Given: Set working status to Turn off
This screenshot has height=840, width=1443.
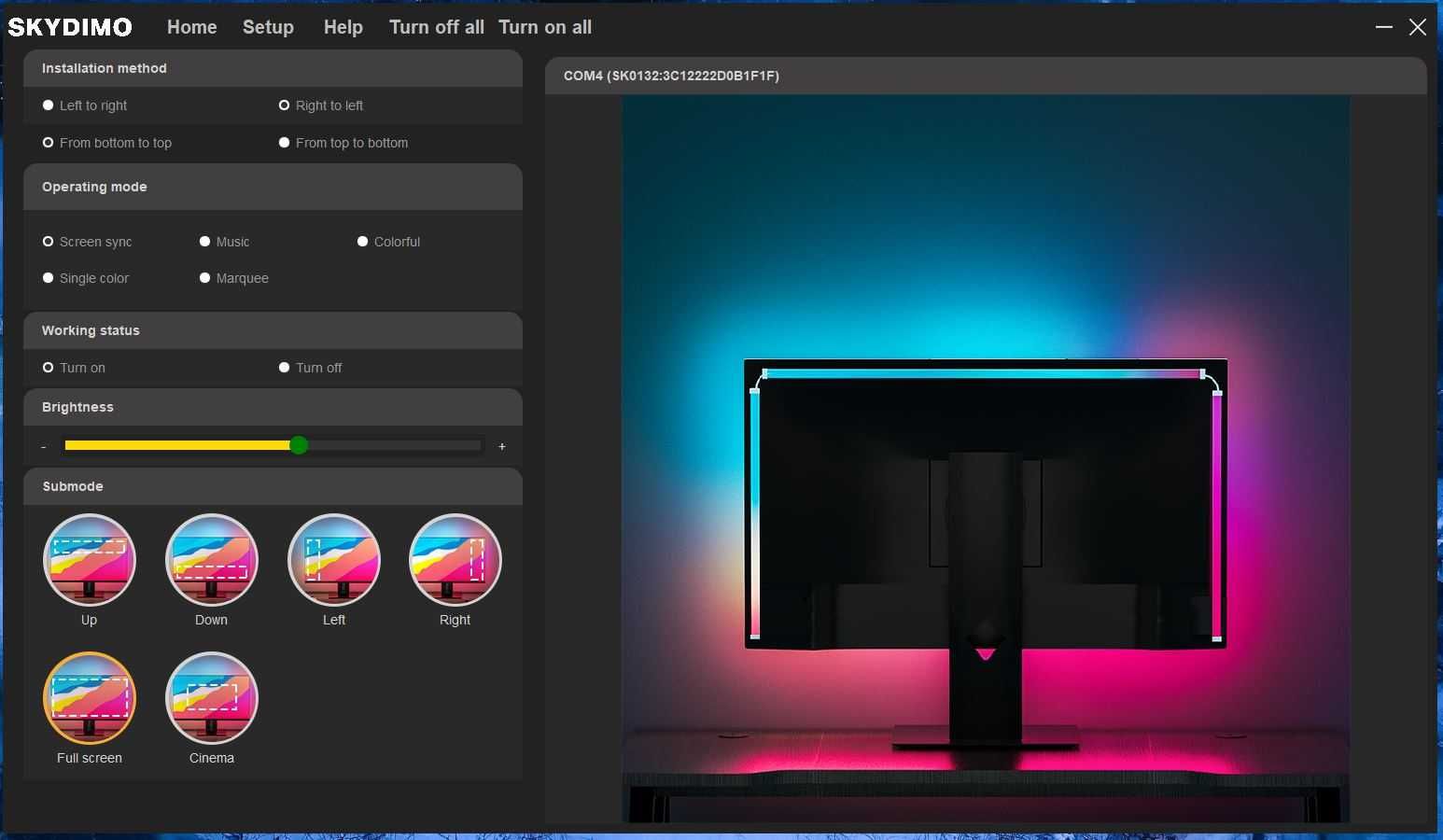Looking at the screenshot, I should coord(311,368).
